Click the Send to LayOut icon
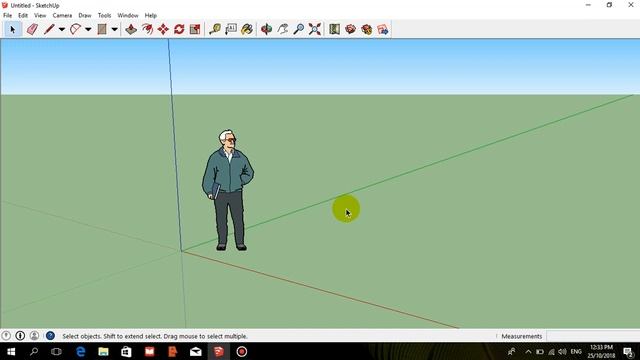The width and height of the screenshot is (640, 360). [382, 29]
